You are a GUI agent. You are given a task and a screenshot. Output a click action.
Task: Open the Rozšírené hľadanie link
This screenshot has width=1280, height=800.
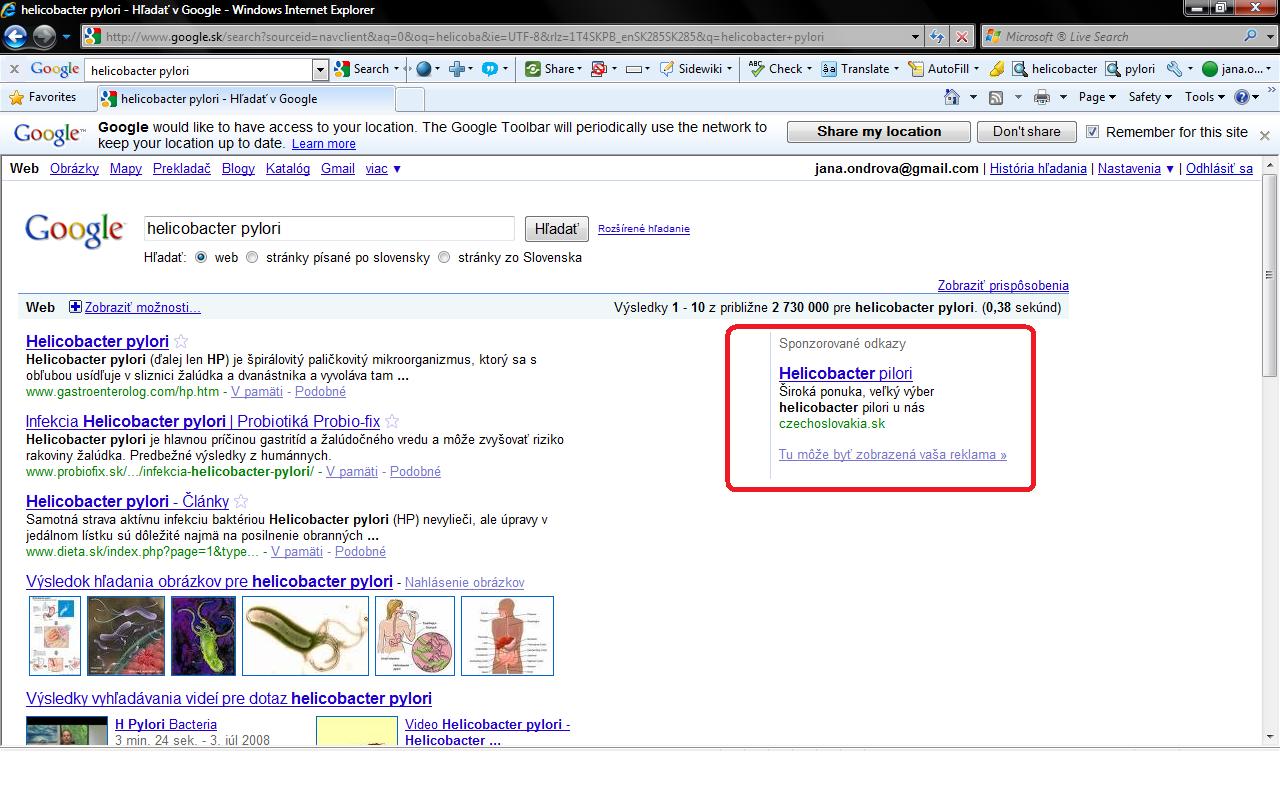[x=644, y=229]
